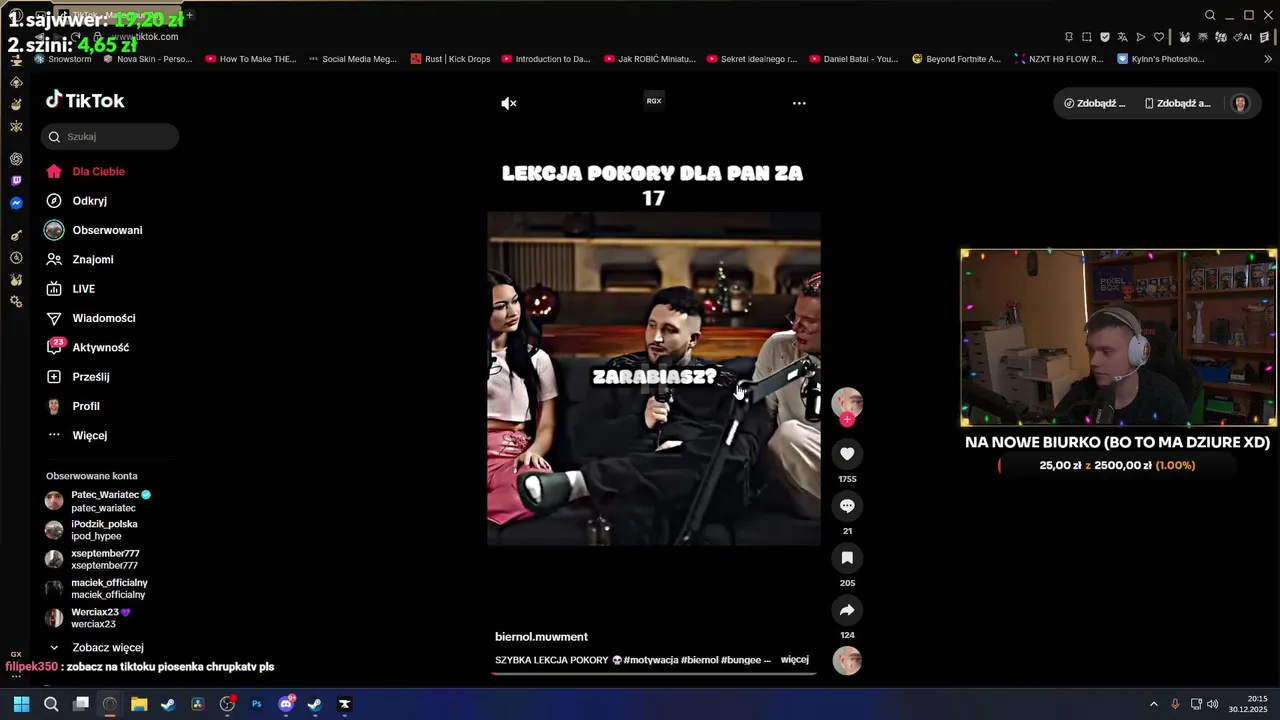
Task: Go to Dla Ciebie feed
Action: click(x=86, y=172)
